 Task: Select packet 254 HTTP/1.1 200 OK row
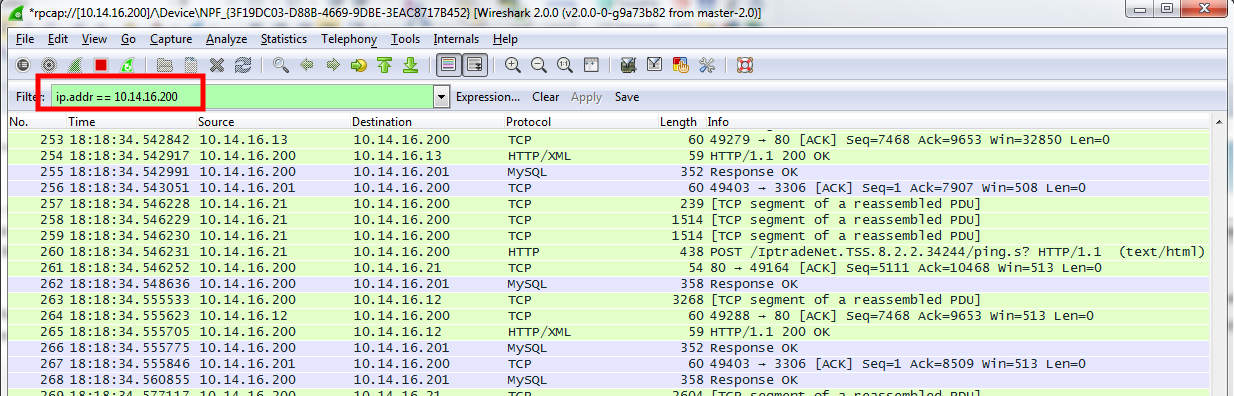pos(609,156)
